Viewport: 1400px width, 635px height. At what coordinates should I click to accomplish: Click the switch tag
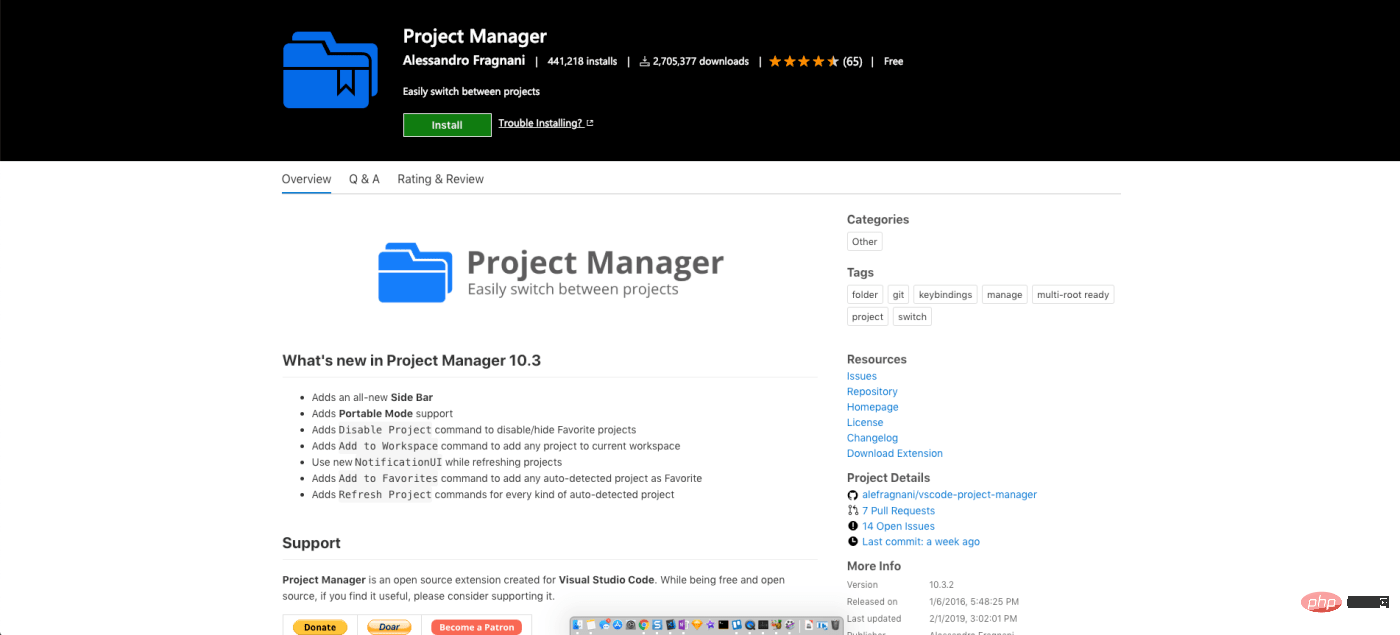click(912, 317)
